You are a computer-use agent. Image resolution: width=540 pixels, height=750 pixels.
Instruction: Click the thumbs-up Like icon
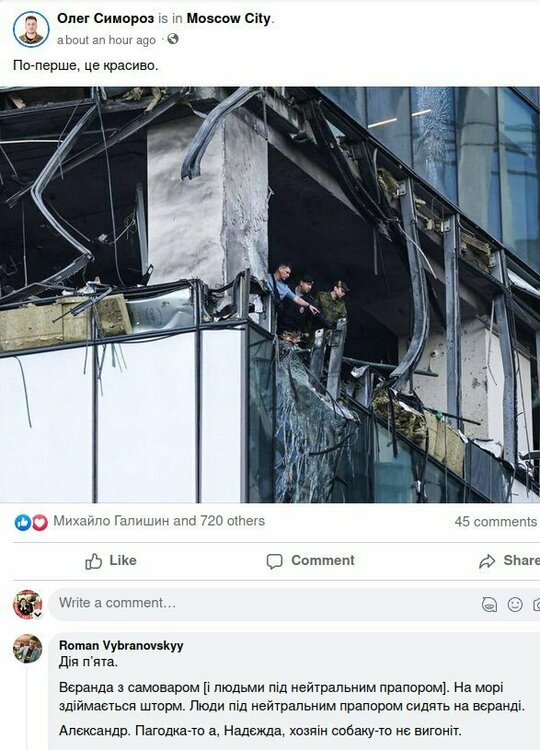pyautogui.click(x=94, y=561)
